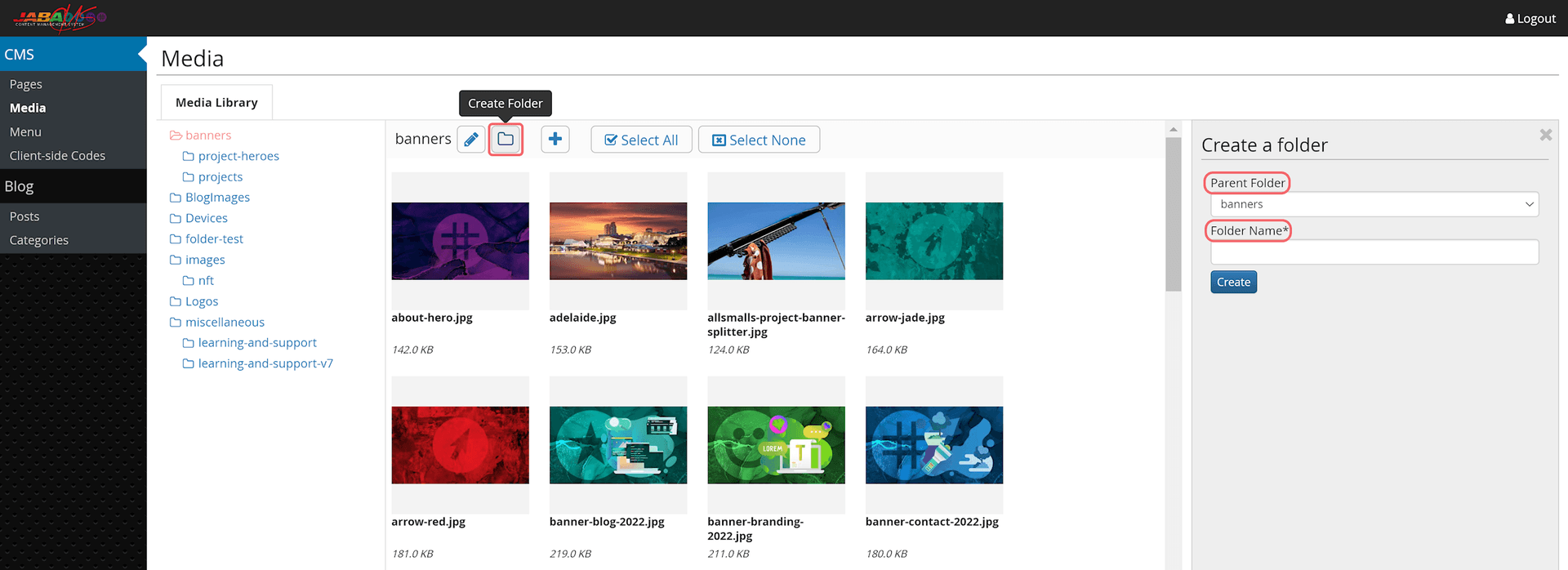Select the arrow-jade.jpg thumbnail

pos(934,241)
